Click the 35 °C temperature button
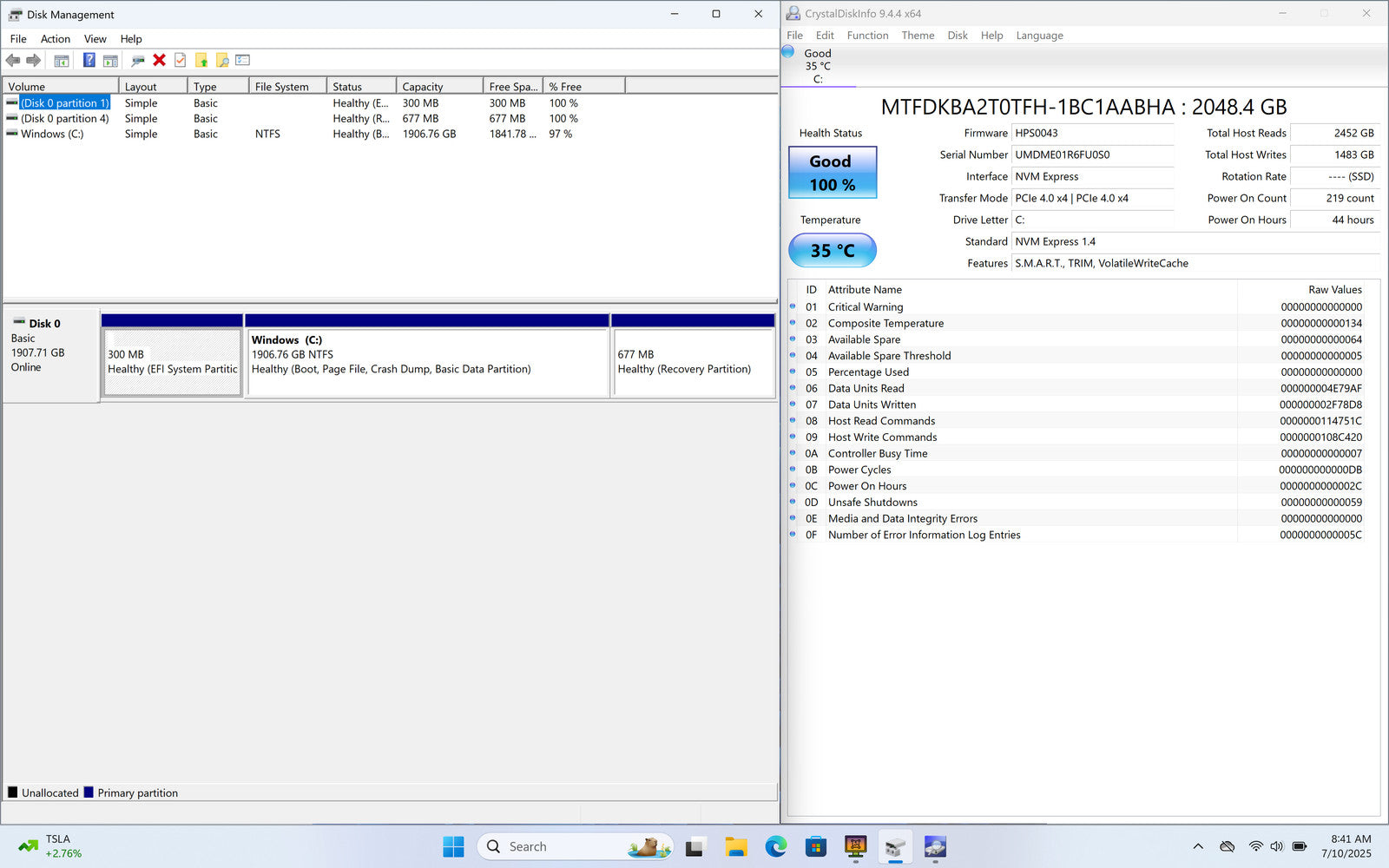The width and height of the screenshot is (1389, 868). point(832,251)
